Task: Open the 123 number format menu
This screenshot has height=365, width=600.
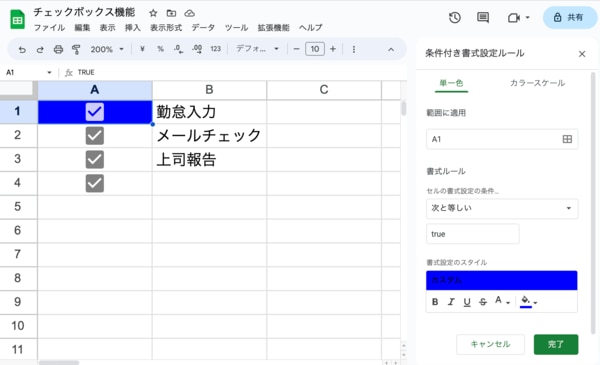Action: click(216, 49)
